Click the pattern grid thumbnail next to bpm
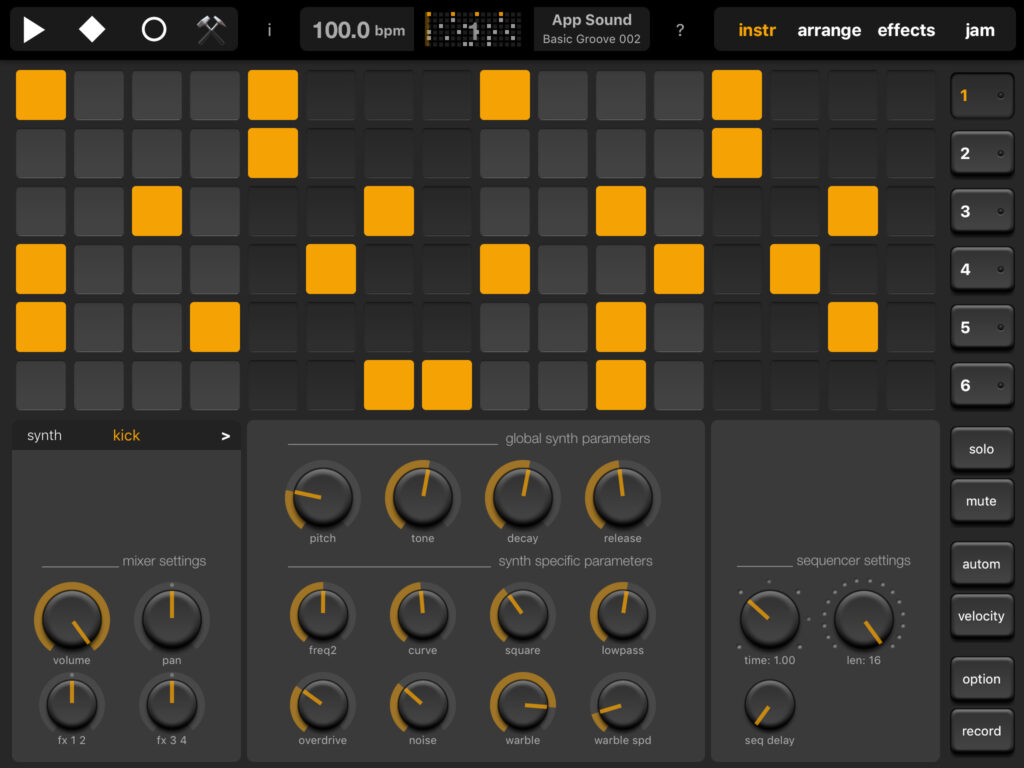This screenshot has width=1024, height=768. [x=473, y=30]
